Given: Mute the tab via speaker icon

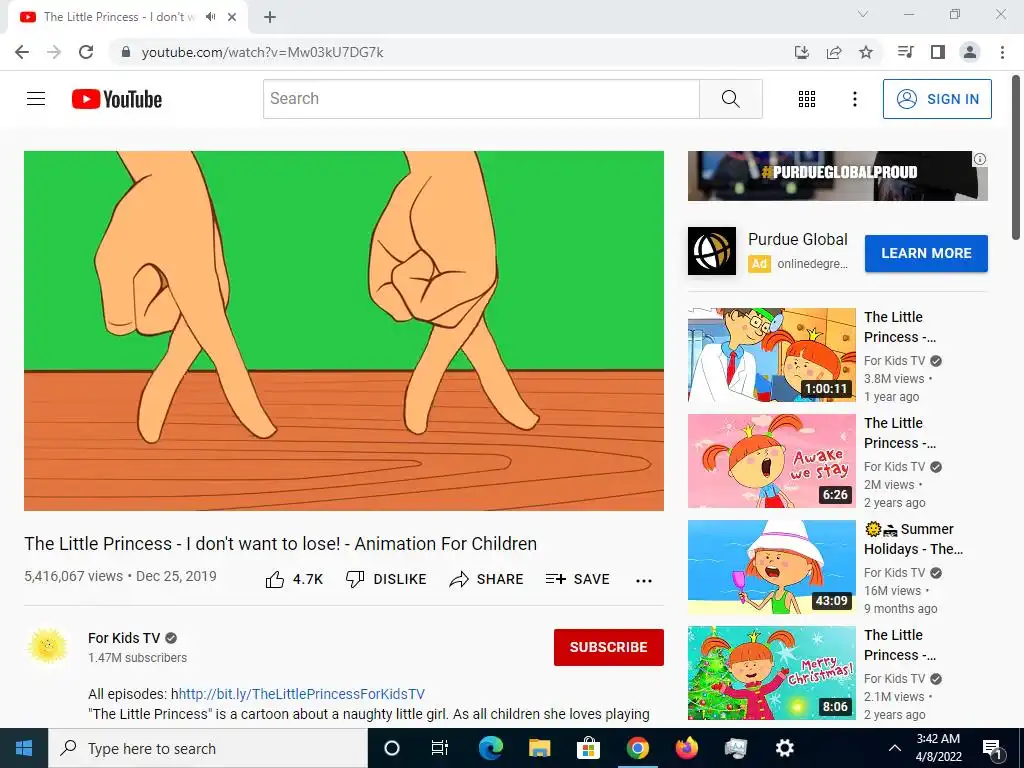Looking at the screenshot, I should pos(210,16).
